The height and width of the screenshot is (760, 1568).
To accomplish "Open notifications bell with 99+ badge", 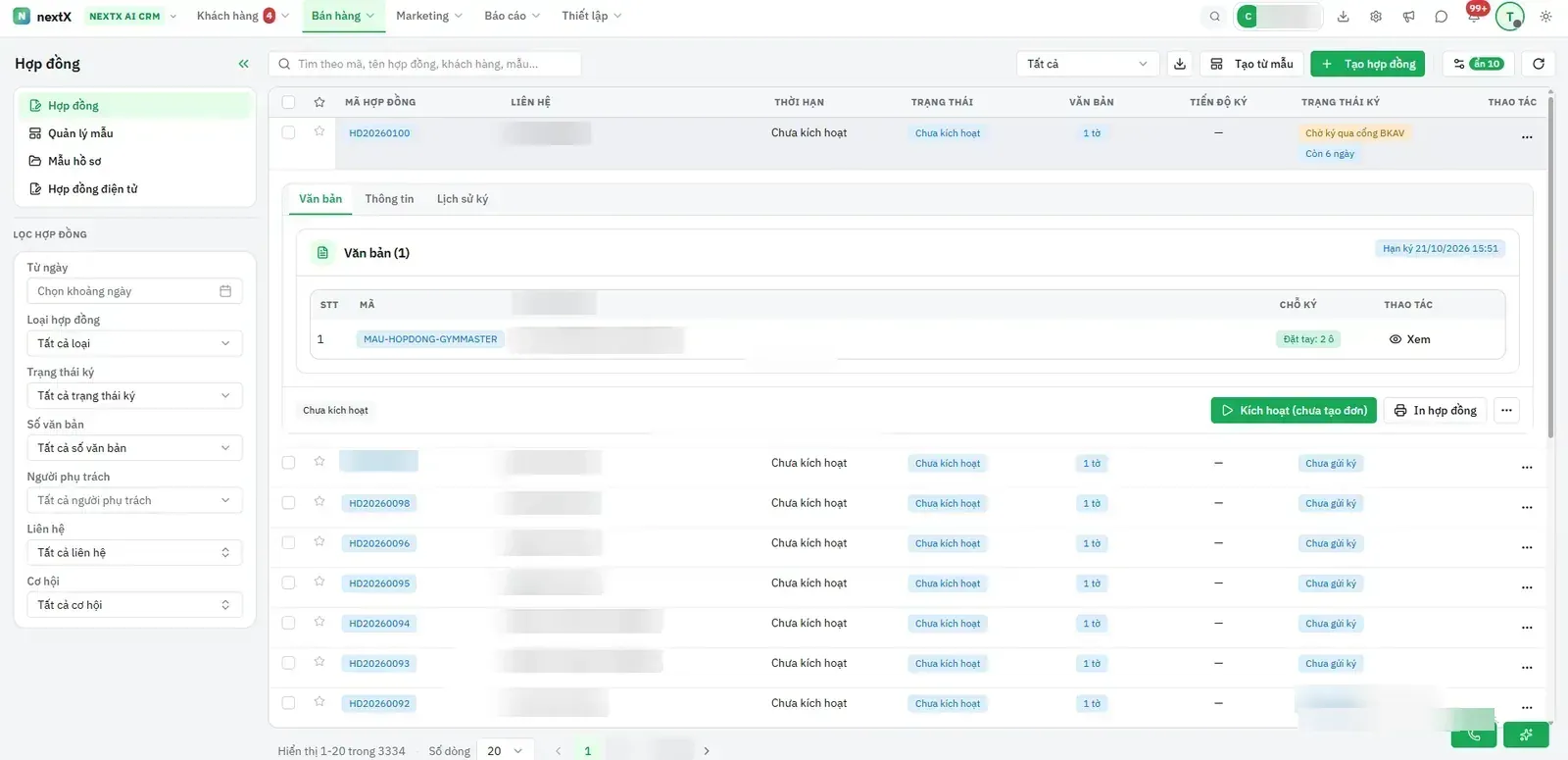I will pos(1474,15).
